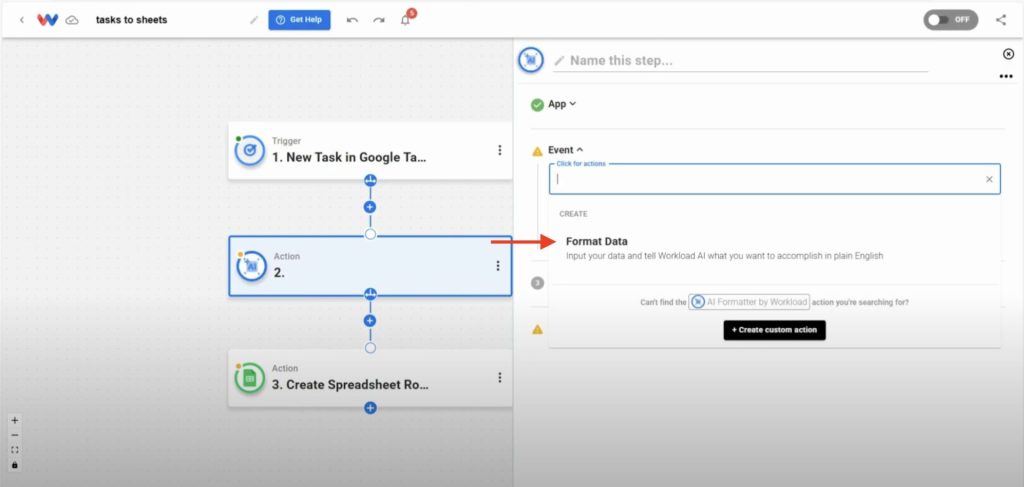Click the Google Sheets icon on step 3
The image size is (1024, 487).
pyautogui.click(x=249, y=377)
